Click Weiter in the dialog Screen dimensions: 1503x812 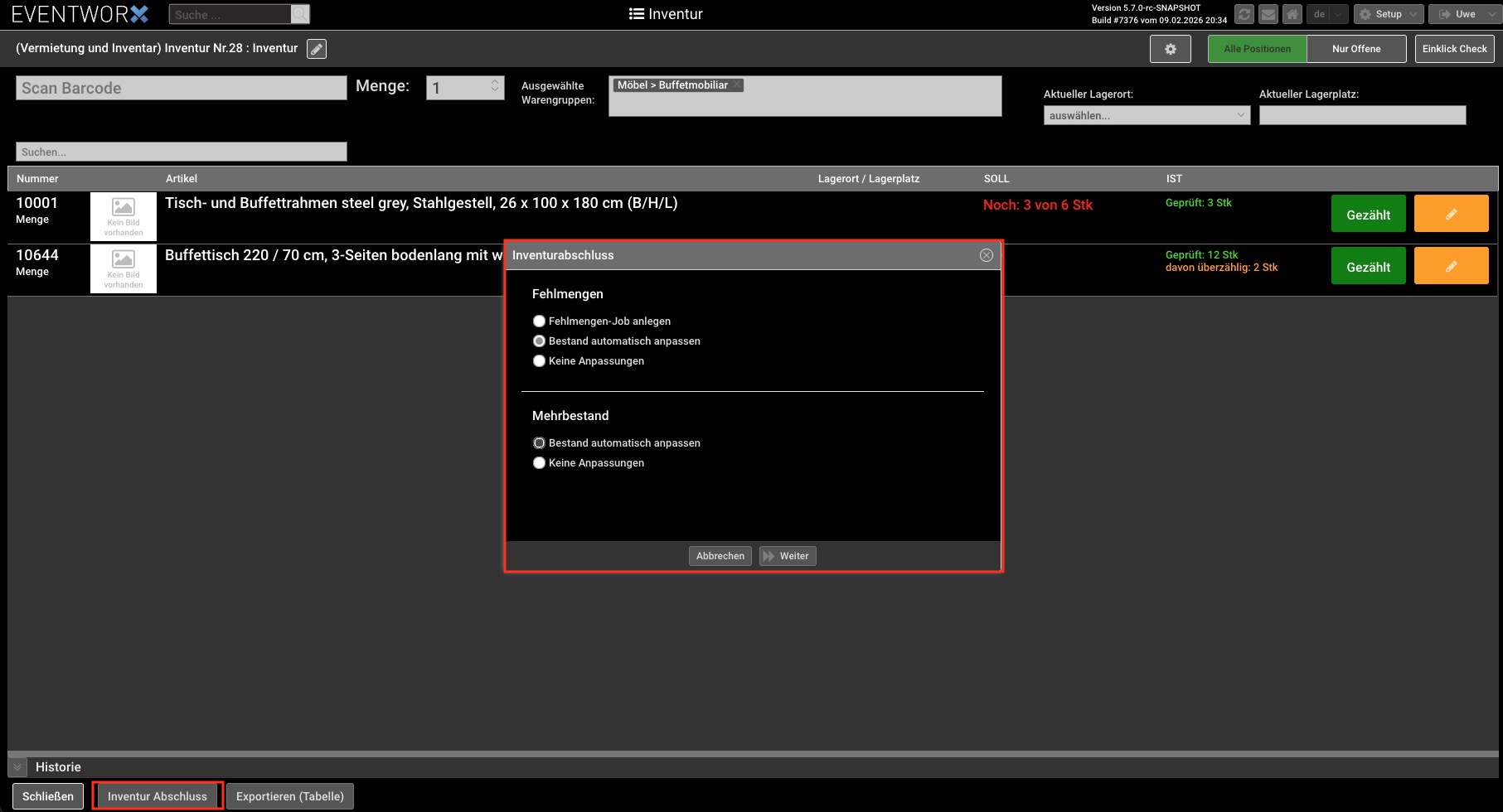(787, 556)
